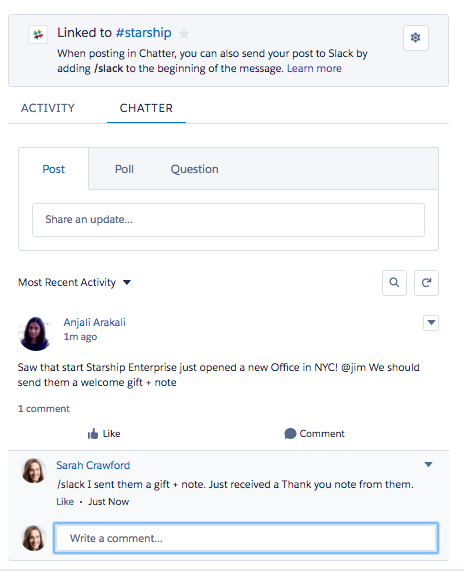Toggle the favorite star next to #starship

(184, 34)
